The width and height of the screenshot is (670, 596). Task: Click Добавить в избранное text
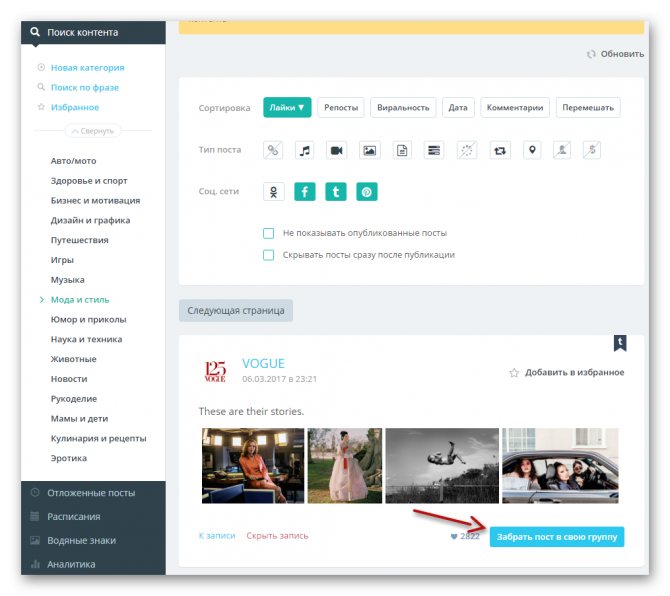pyautogui.click(x=575, y=373)
